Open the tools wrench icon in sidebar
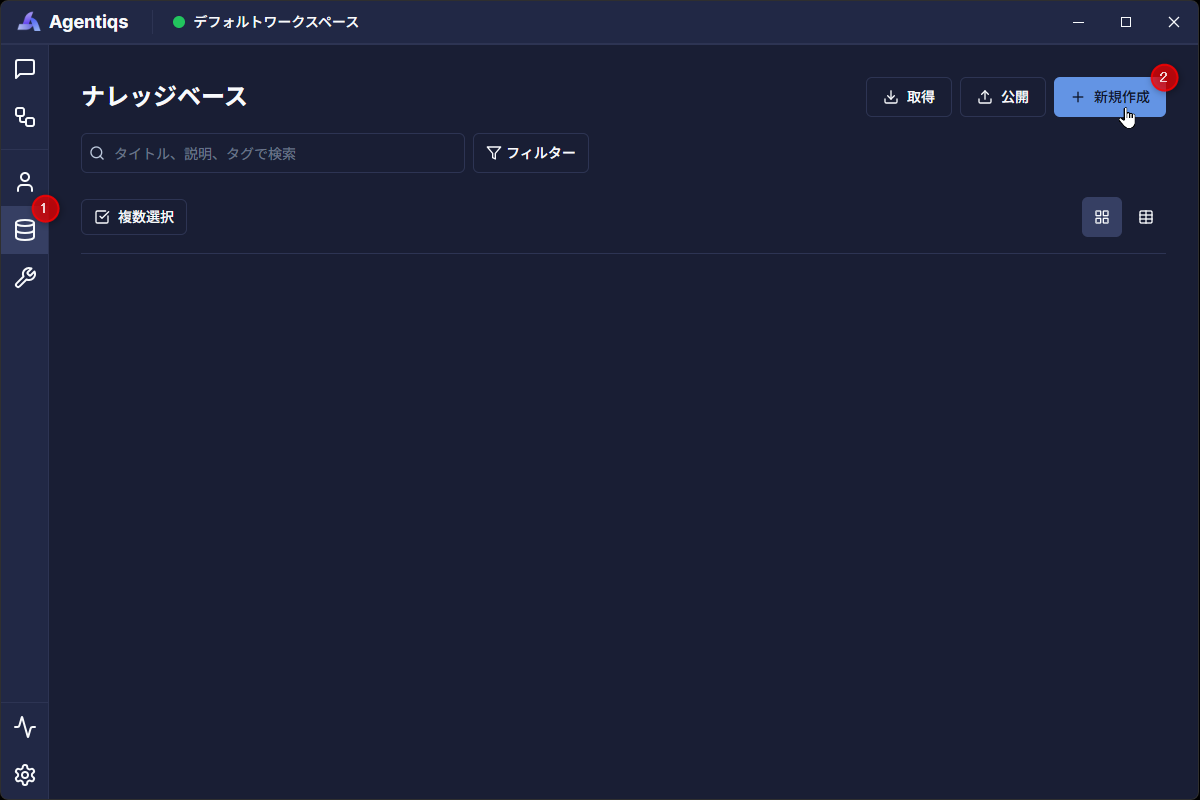The height and width of the screenshot is (800, 1200). [25, 278]
